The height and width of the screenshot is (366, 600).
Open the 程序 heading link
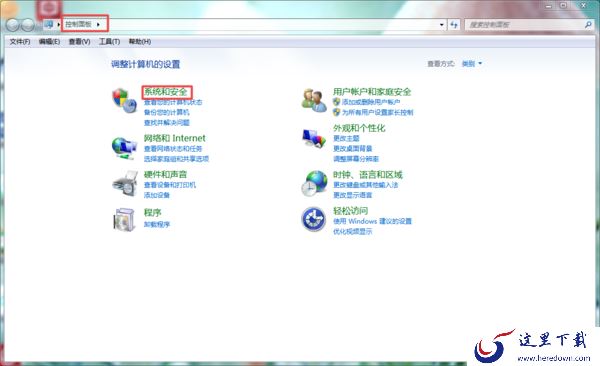[x=152, y=212]
